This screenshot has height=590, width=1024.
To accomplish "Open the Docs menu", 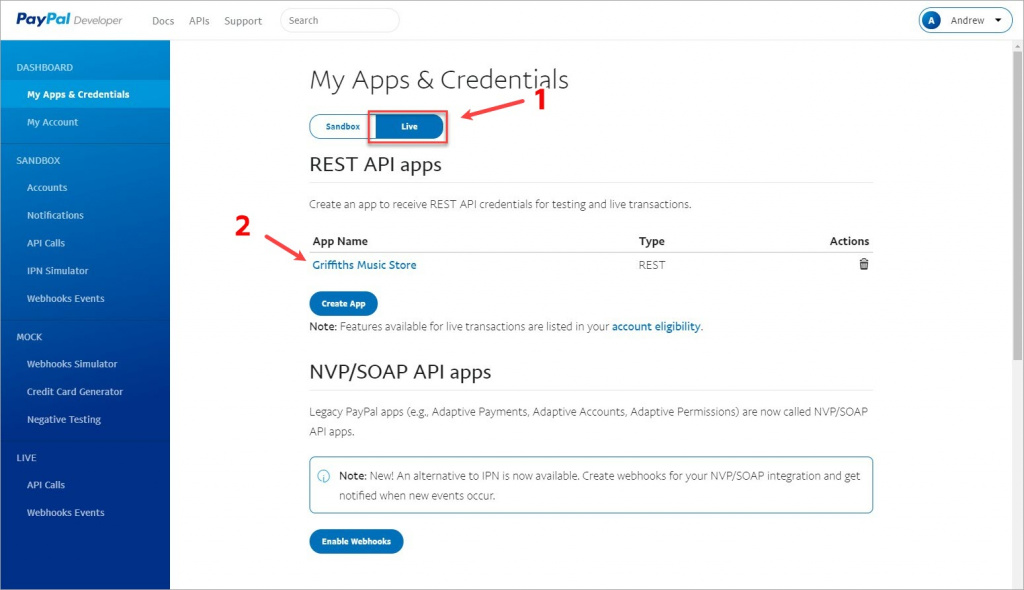I will (x=163, y=21).
